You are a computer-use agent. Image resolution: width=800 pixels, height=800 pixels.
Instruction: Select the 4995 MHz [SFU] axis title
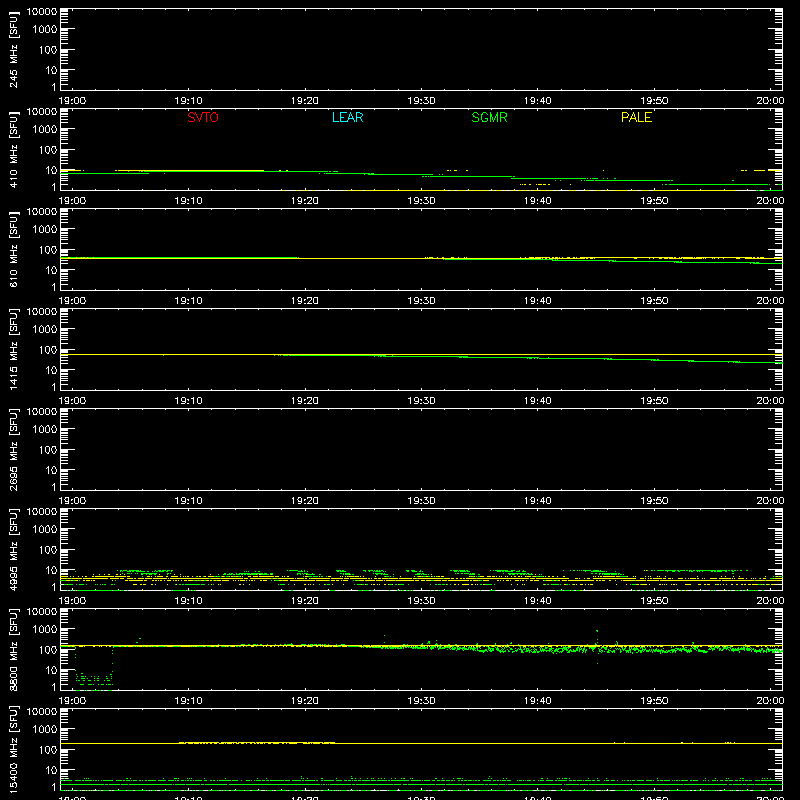14,549
